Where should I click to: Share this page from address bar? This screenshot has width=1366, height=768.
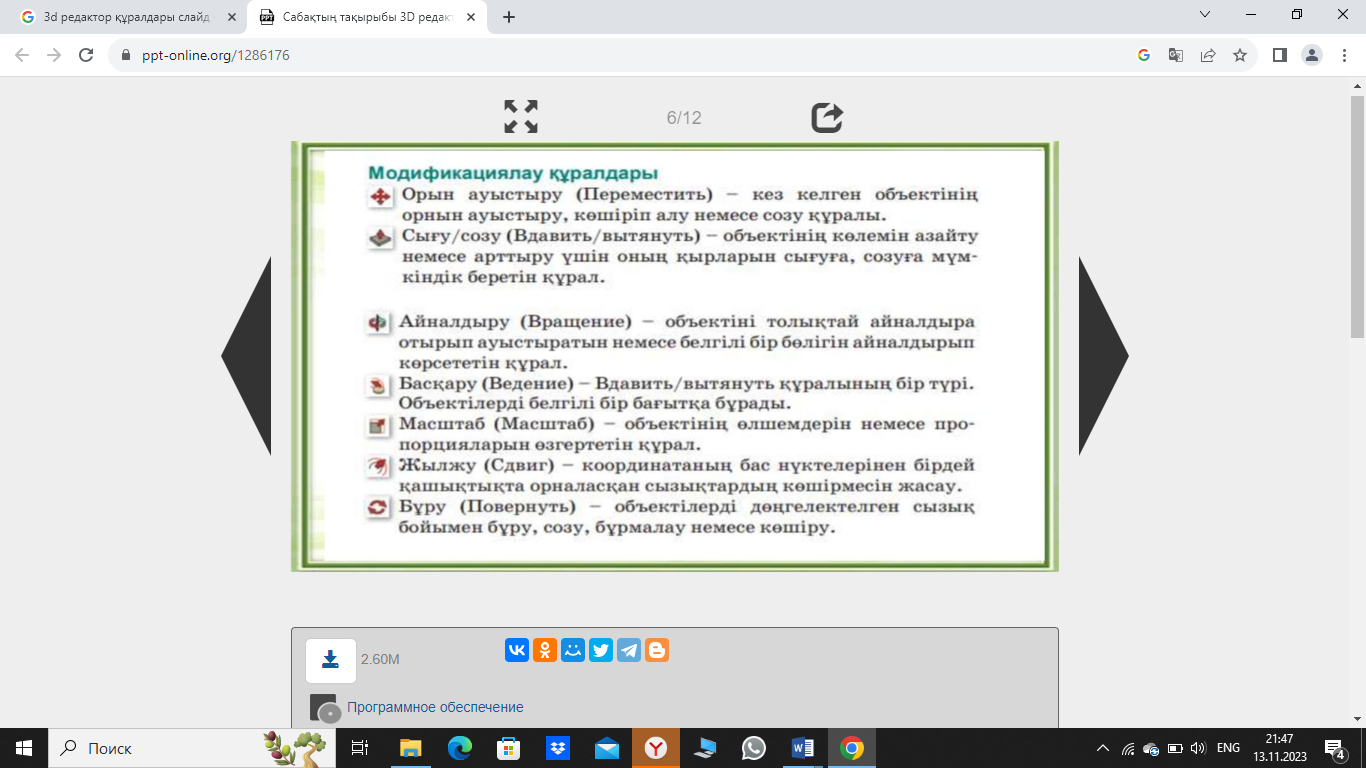pyautogui.click(x=1208, y=56)
